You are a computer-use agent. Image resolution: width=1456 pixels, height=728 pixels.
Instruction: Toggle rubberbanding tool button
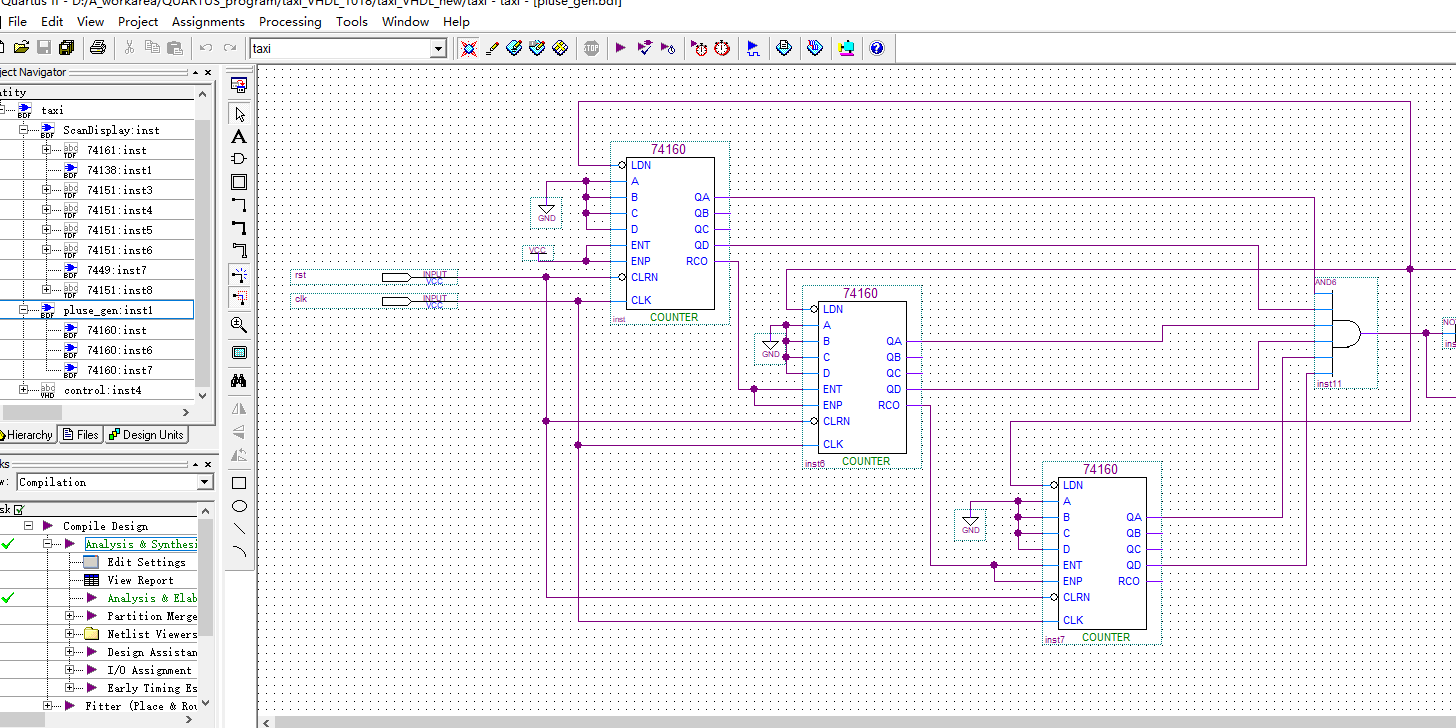[x=239, y=274]
